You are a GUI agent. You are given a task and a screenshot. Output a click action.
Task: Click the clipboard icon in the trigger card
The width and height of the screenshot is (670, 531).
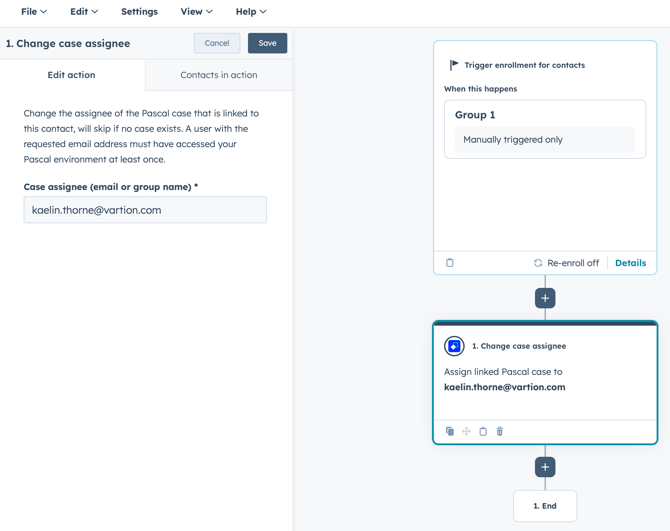[x=450, y=263]
